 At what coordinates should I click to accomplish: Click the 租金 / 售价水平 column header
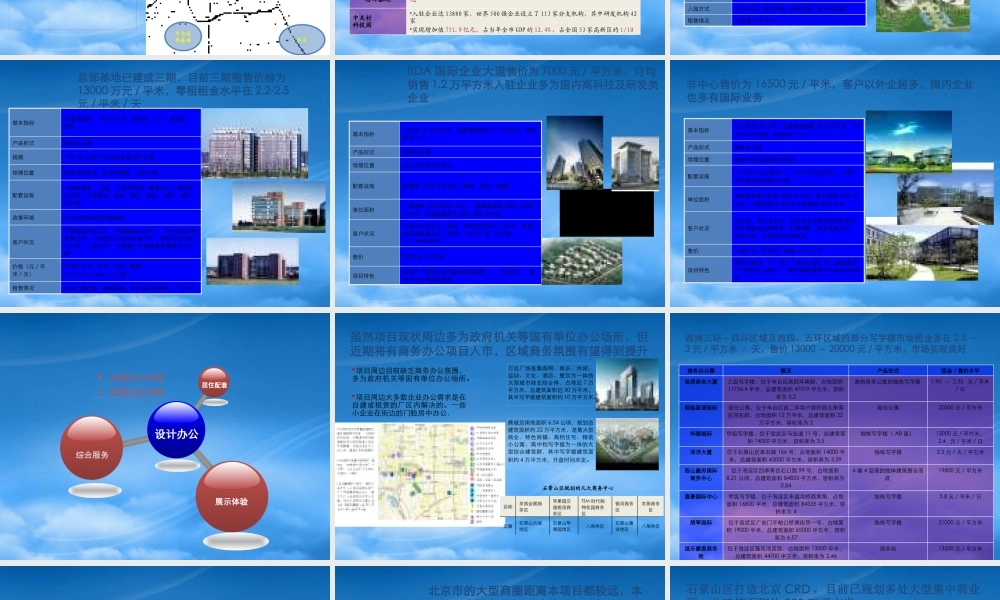960,370
